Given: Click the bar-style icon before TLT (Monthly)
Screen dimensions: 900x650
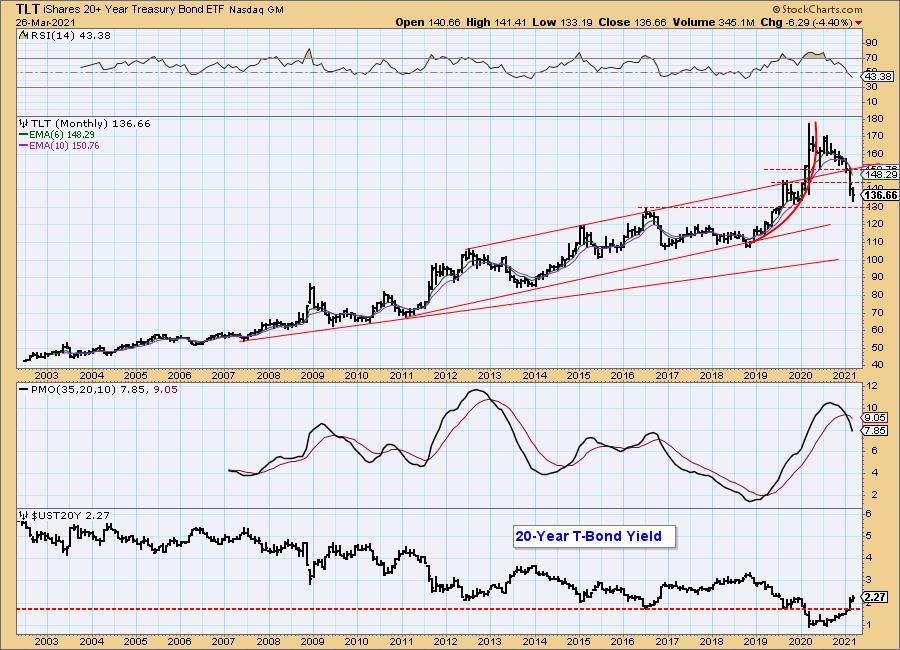Looking at the screenshot, I should [x=24, y=123].
